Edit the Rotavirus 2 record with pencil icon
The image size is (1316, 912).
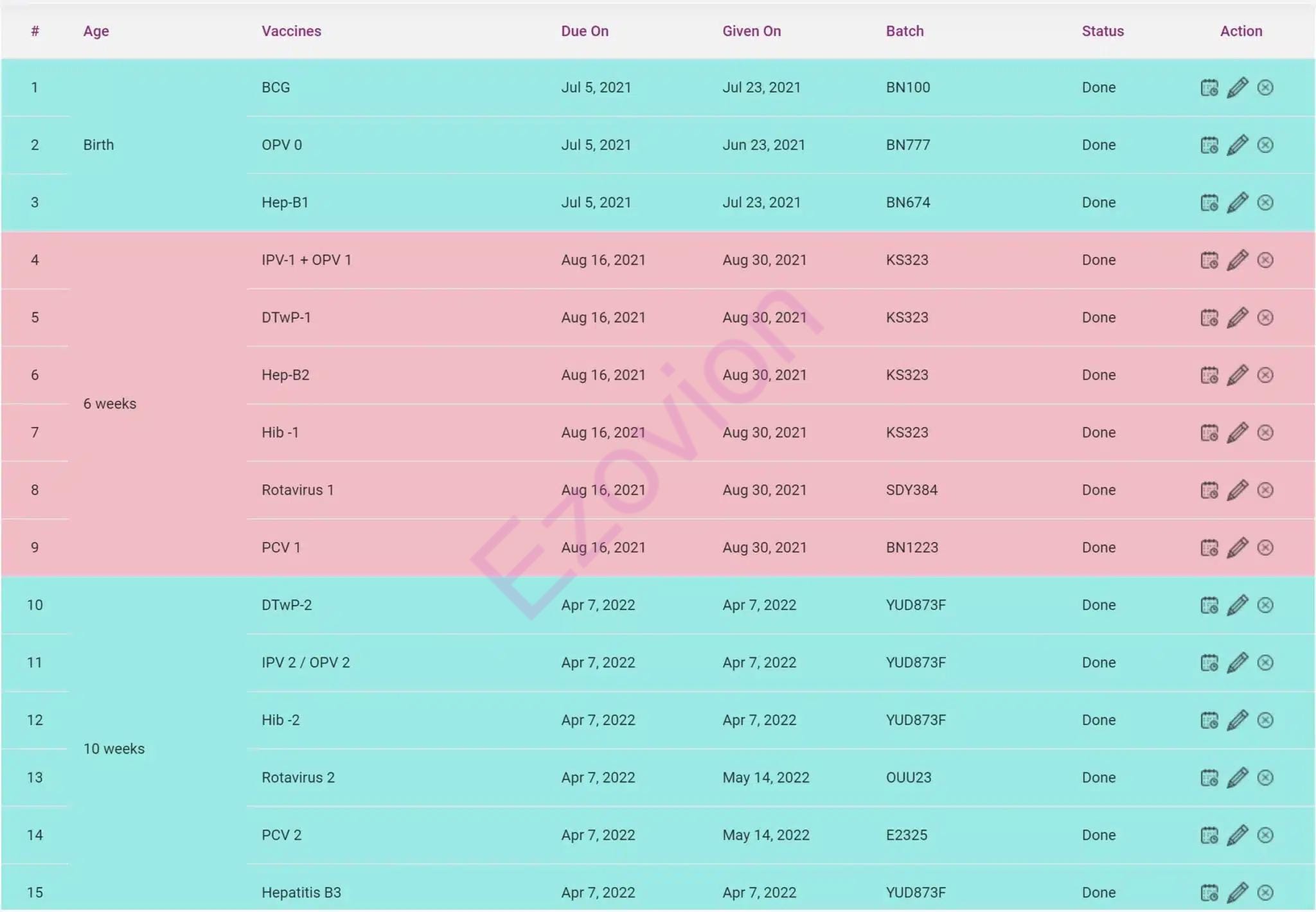[x=1237, y=778]
